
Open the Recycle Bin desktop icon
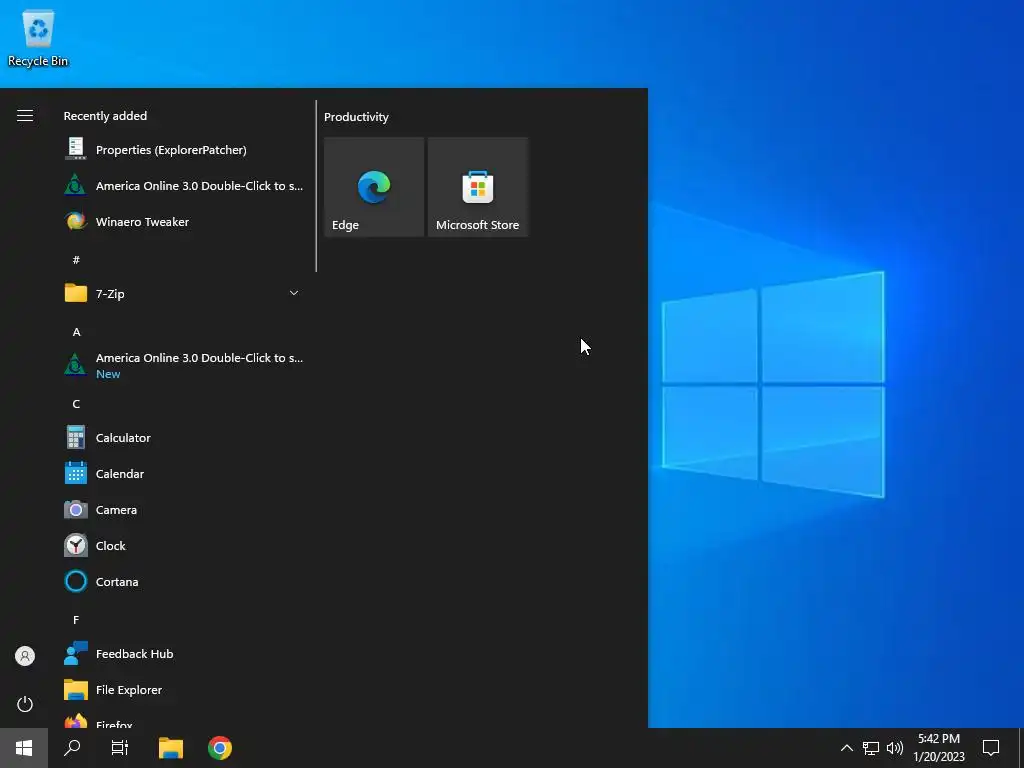(38, 38)
